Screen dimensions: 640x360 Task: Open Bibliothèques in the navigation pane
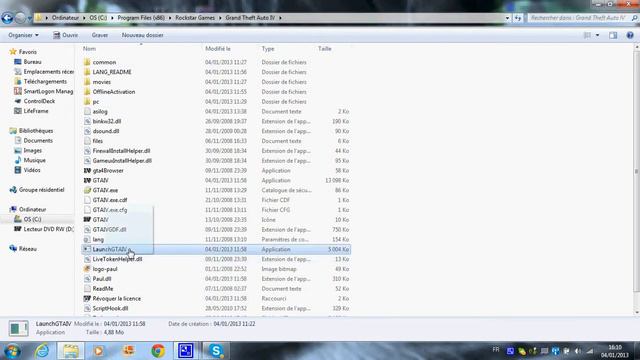36,131
